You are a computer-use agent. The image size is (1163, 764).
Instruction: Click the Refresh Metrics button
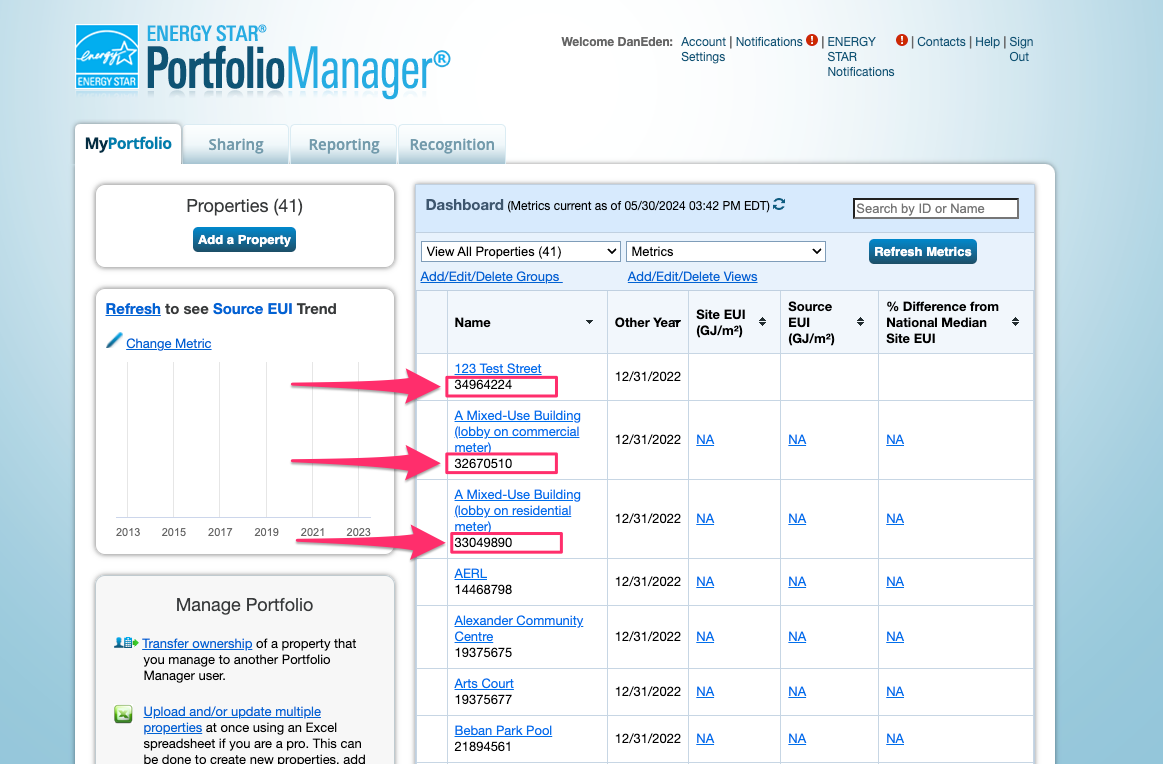[x=923, y=251]
